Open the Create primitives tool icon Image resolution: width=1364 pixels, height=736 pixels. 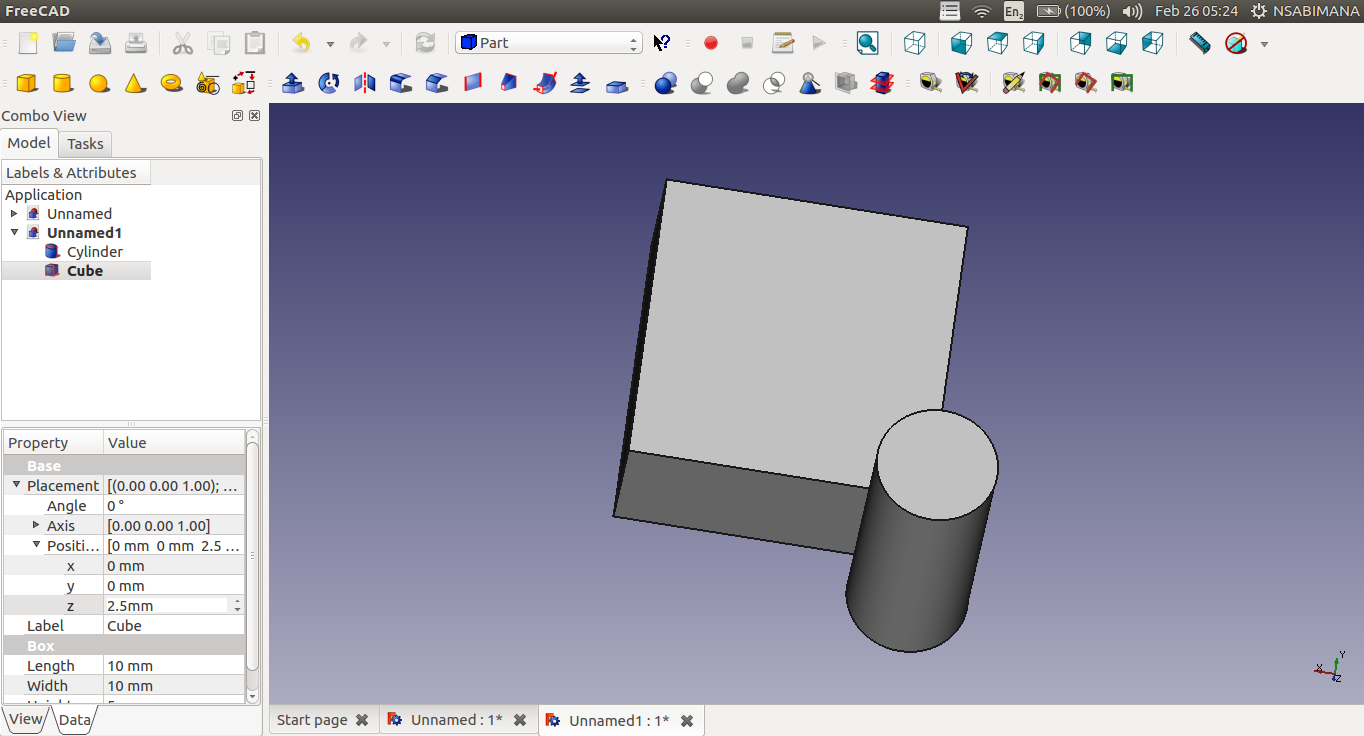[x=208, y=83]
